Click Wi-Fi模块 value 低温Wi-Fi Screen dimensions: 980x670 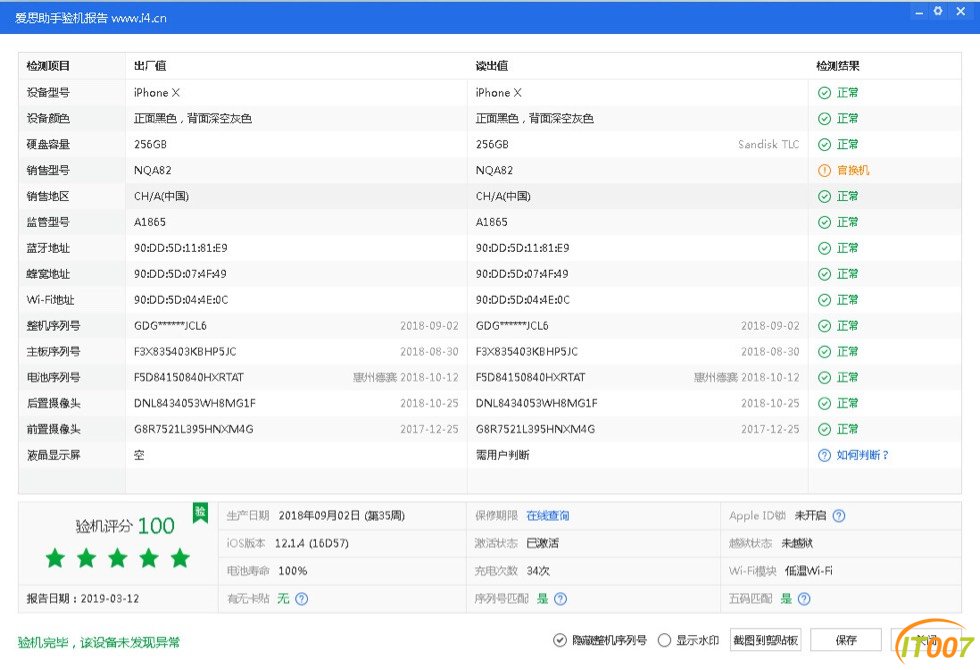808,571
